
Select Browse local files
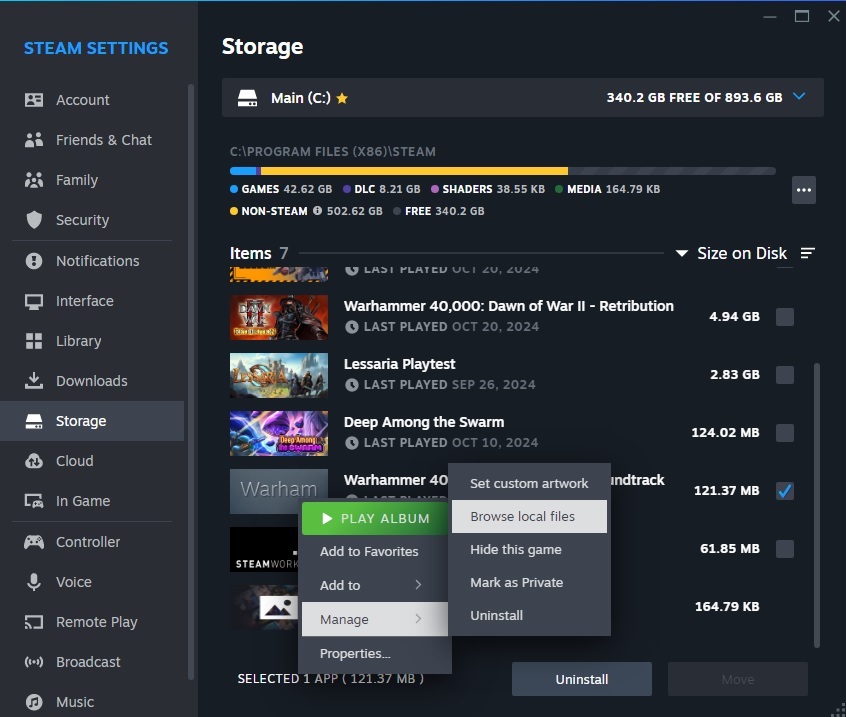tap(529, 516)
